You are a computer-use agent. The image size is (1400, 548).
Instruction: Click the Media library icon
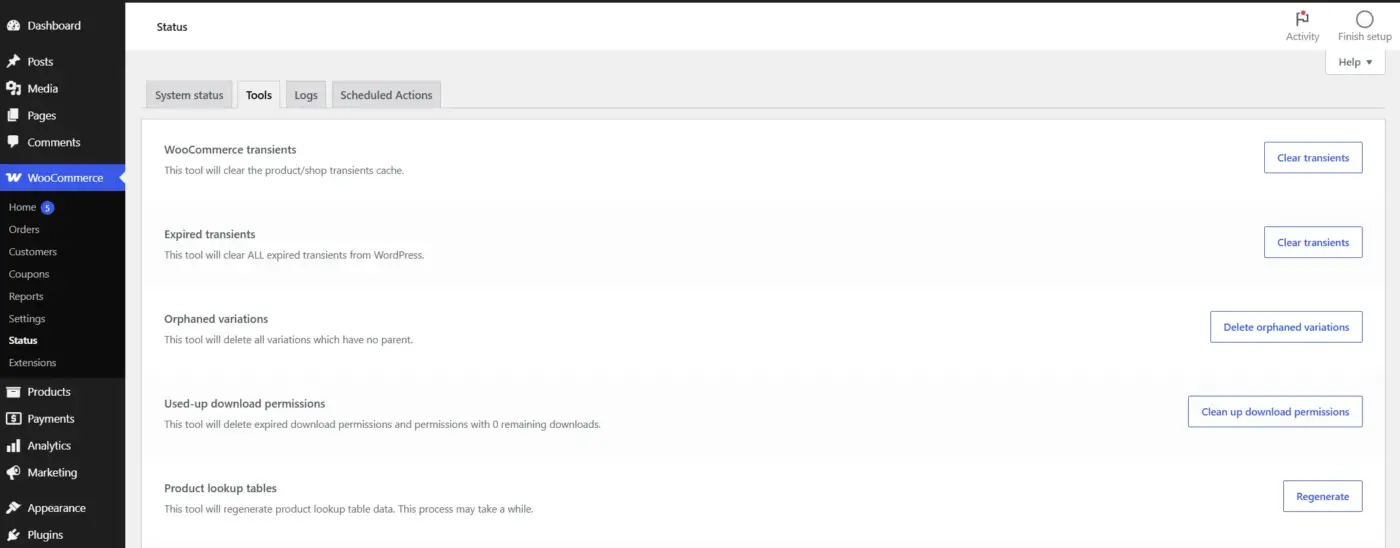point(13,88)
